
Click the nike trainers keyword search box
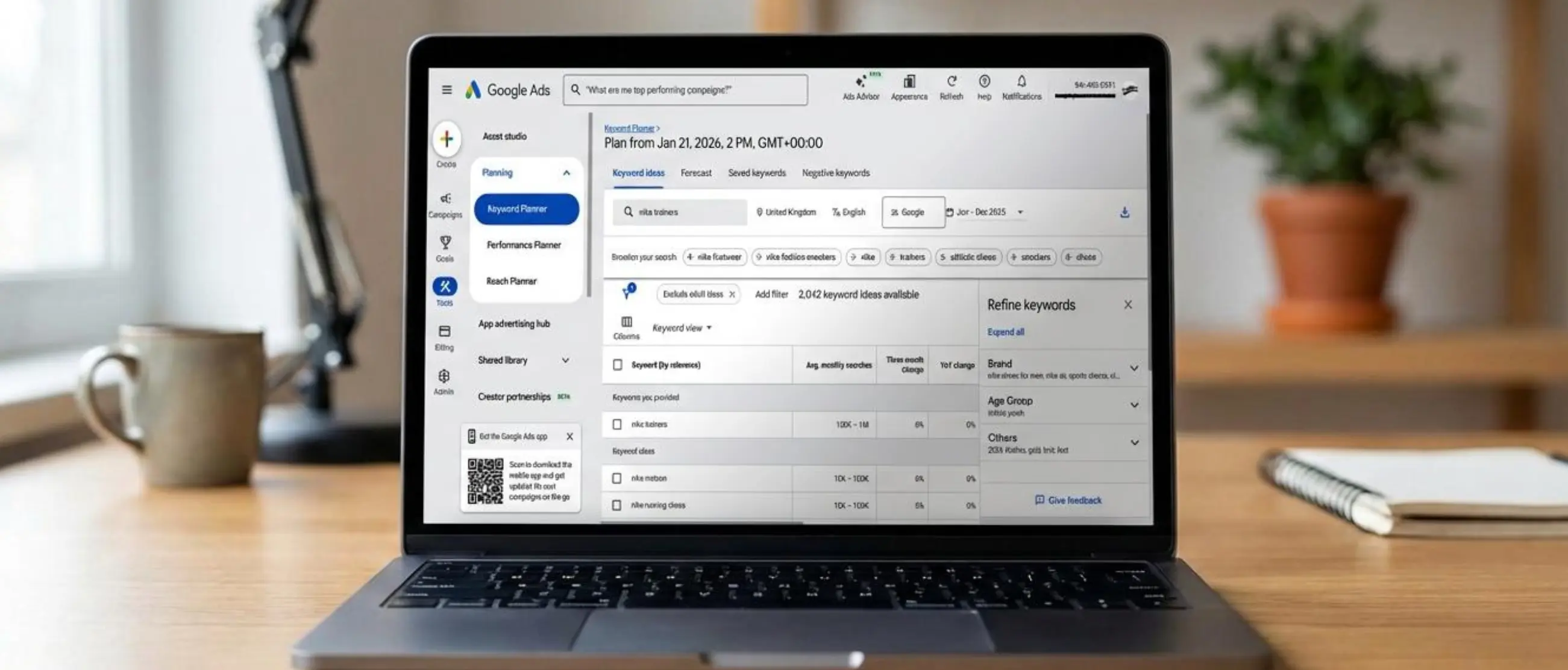coord(679,212)
